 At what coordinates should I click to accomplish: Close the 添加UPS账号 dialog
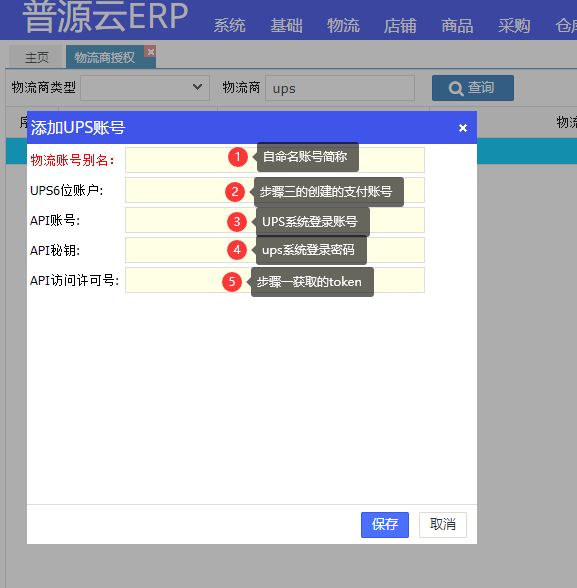[463, 128]
